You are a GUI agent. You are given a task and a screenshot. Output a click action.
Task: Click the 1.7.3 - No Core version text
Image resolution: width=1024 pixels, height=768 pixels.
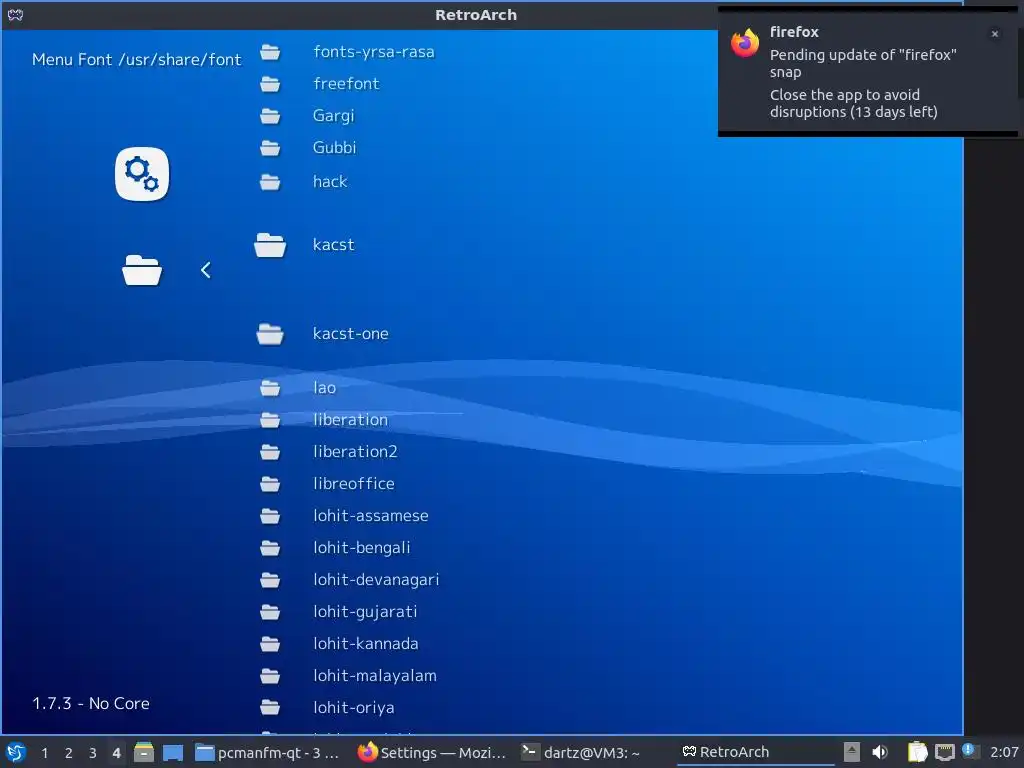point(91,703)
